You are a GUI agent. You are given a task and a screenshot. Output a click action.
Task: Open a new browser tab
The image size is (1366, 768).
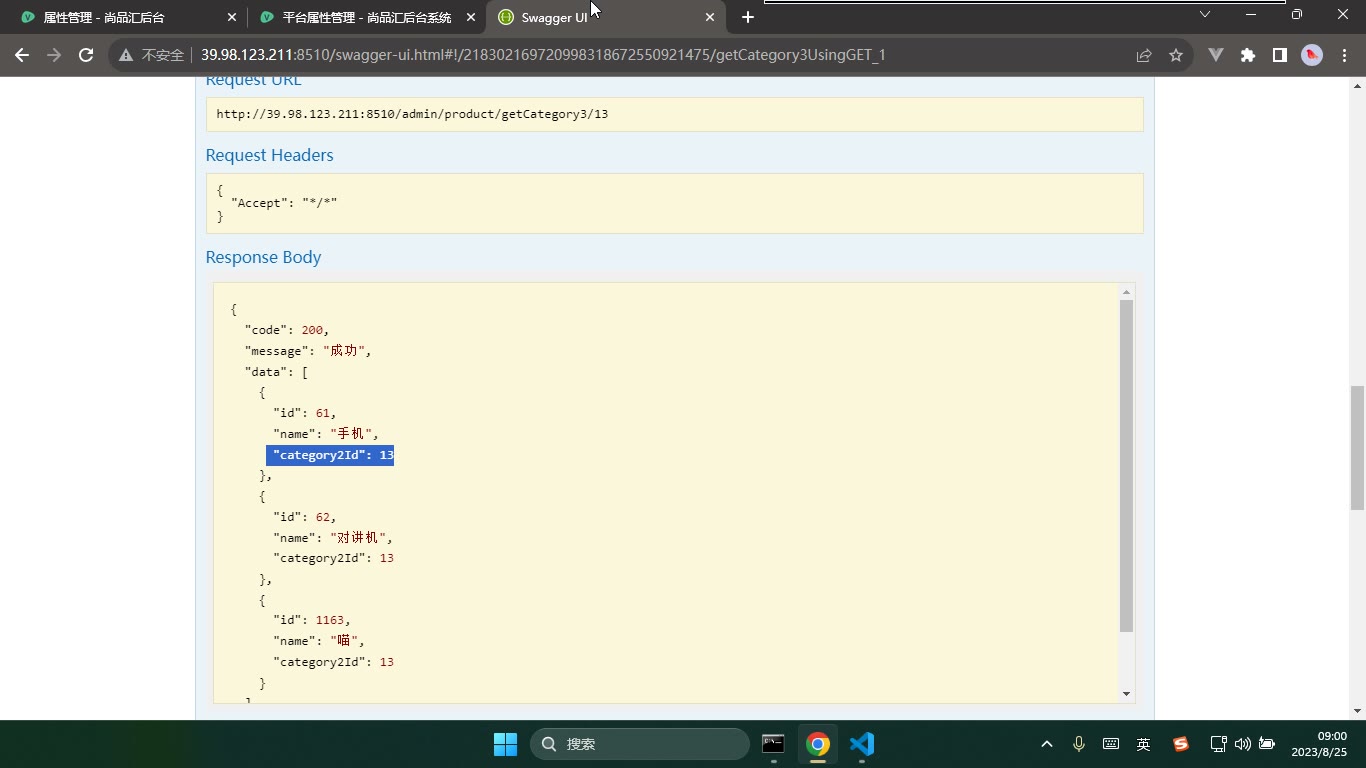[x=748, y=17]
